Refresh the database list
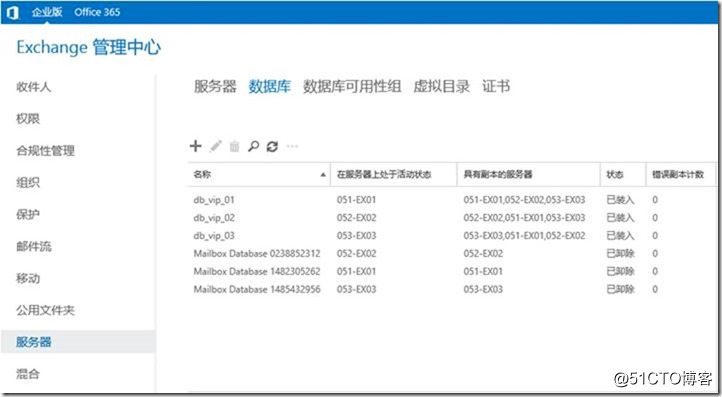 coord(272,146)
